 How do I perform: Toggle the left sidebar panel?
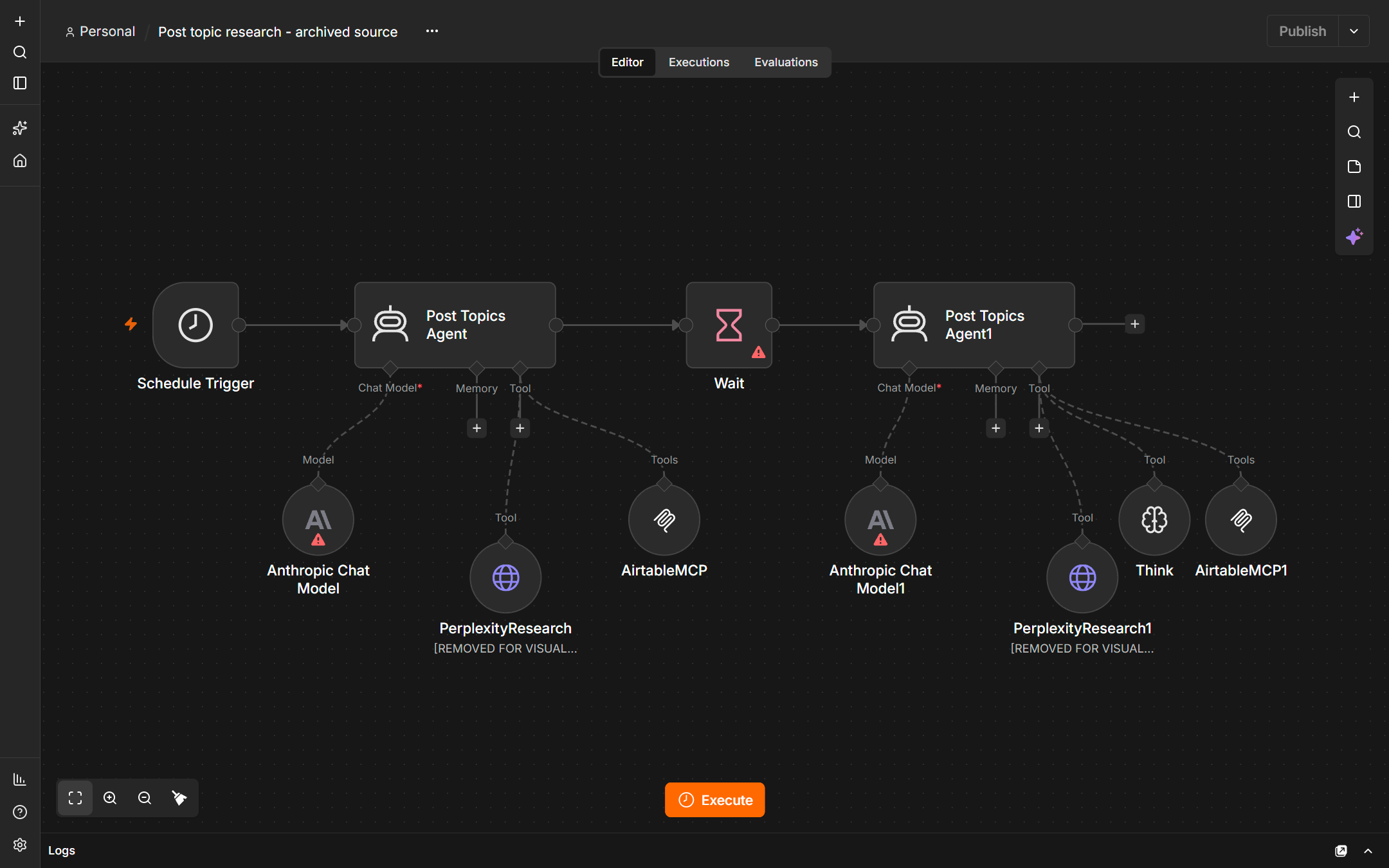20,83
